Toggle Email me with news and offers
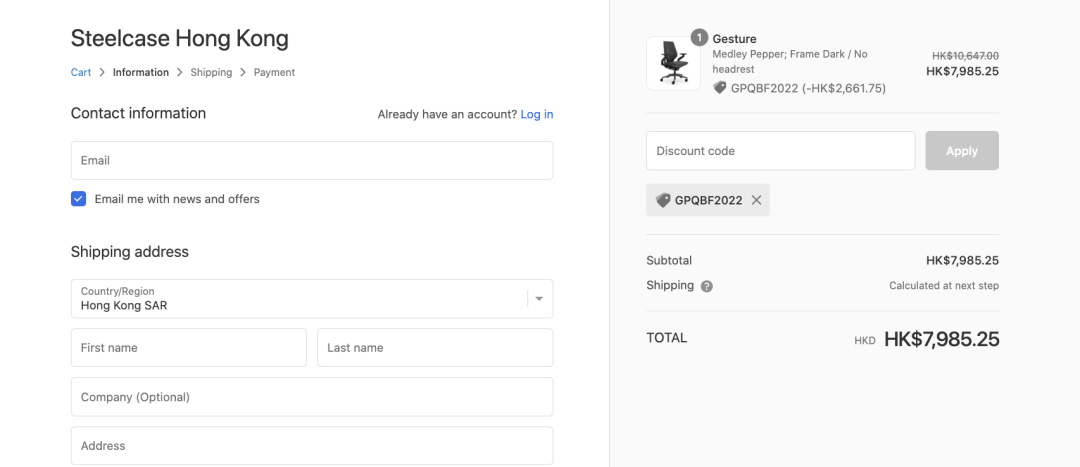The width and height of the screenshot is (1080, 467). click(x=79, y=199)
